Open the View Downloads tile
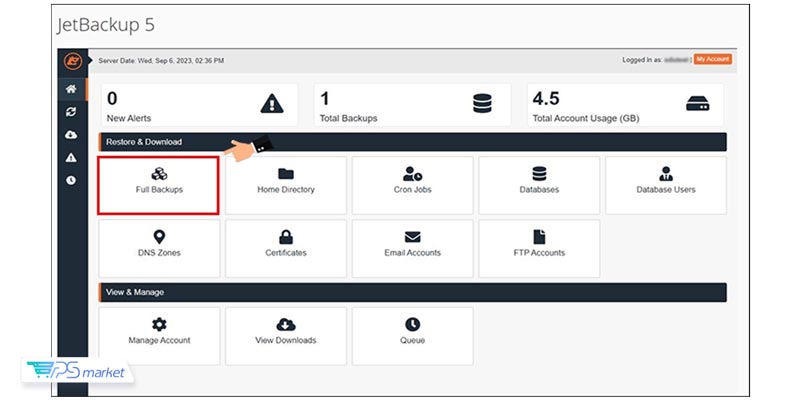The width and height of the screenshot is (800, 400). point(286,335)
